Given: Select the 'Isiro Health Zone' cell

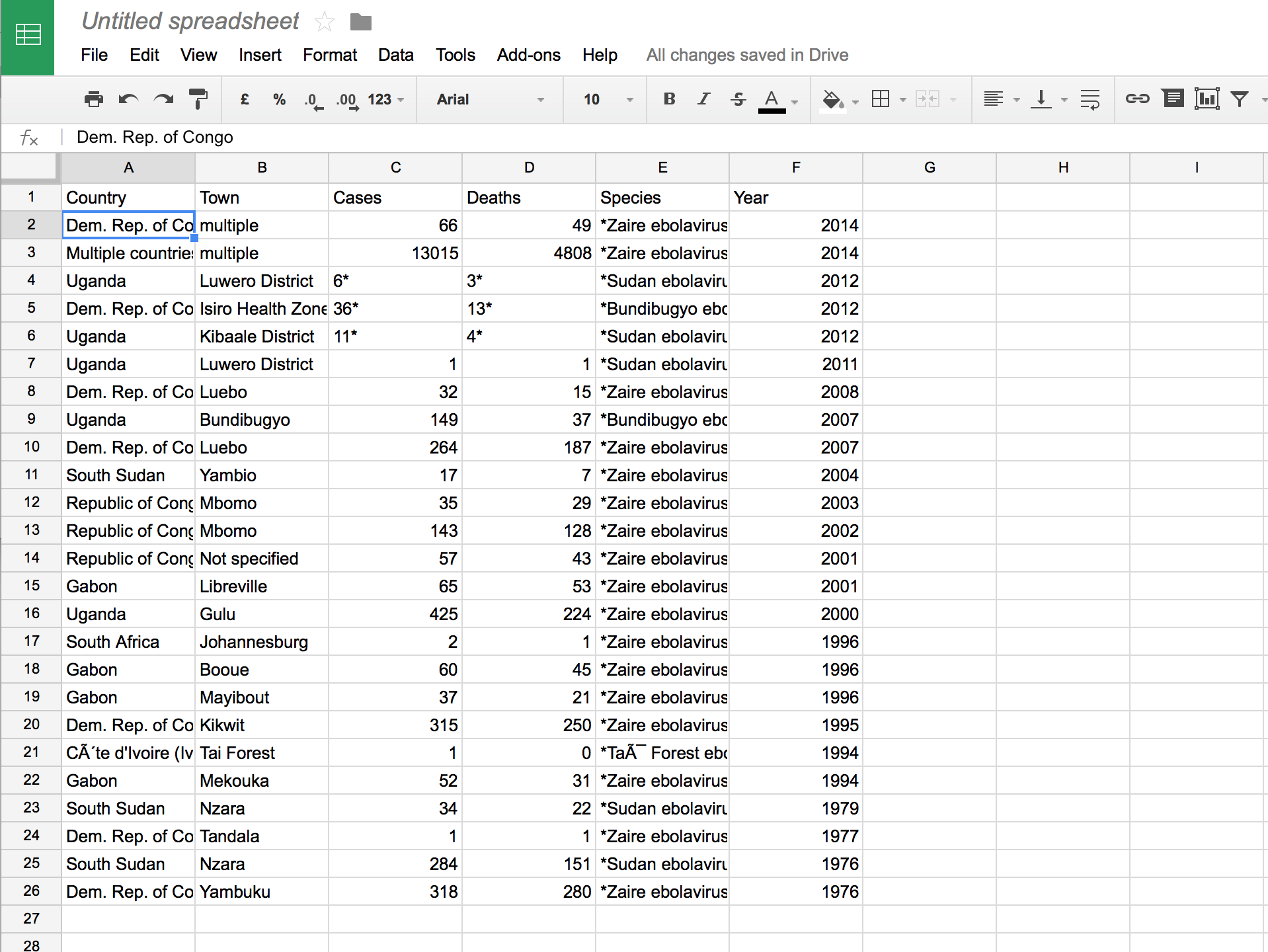Looking at the screenshot, I should click(262, 308).
